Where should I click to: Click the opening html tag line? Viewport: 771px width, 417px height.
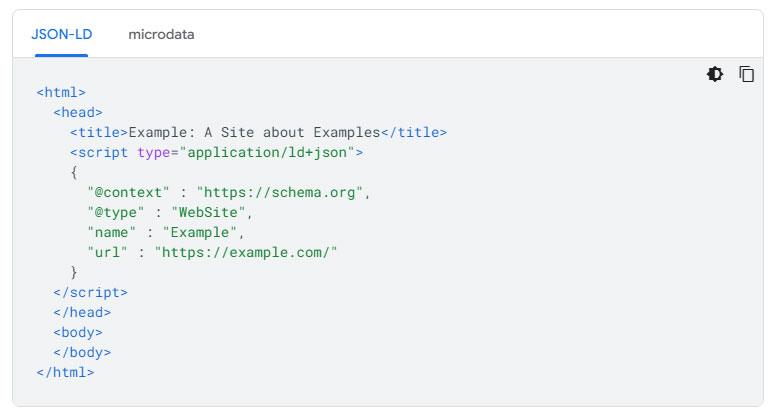pyautogui.click(x=61, y=92)
